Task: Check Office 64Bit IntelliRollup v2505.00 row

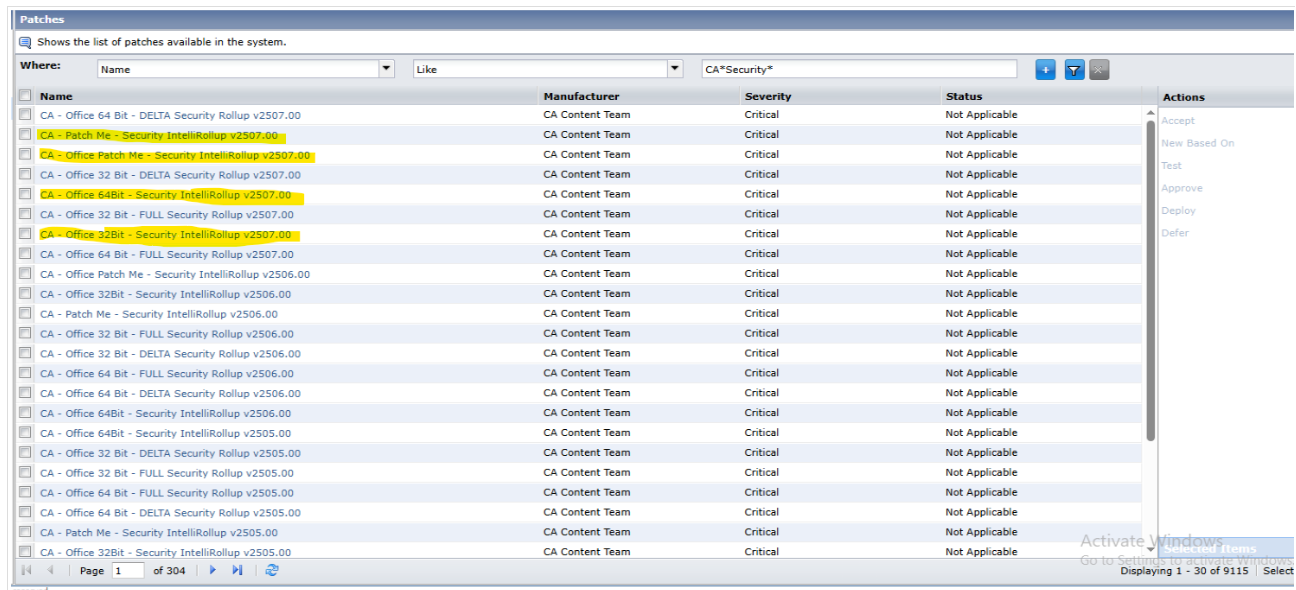Action: click(25, 433)
